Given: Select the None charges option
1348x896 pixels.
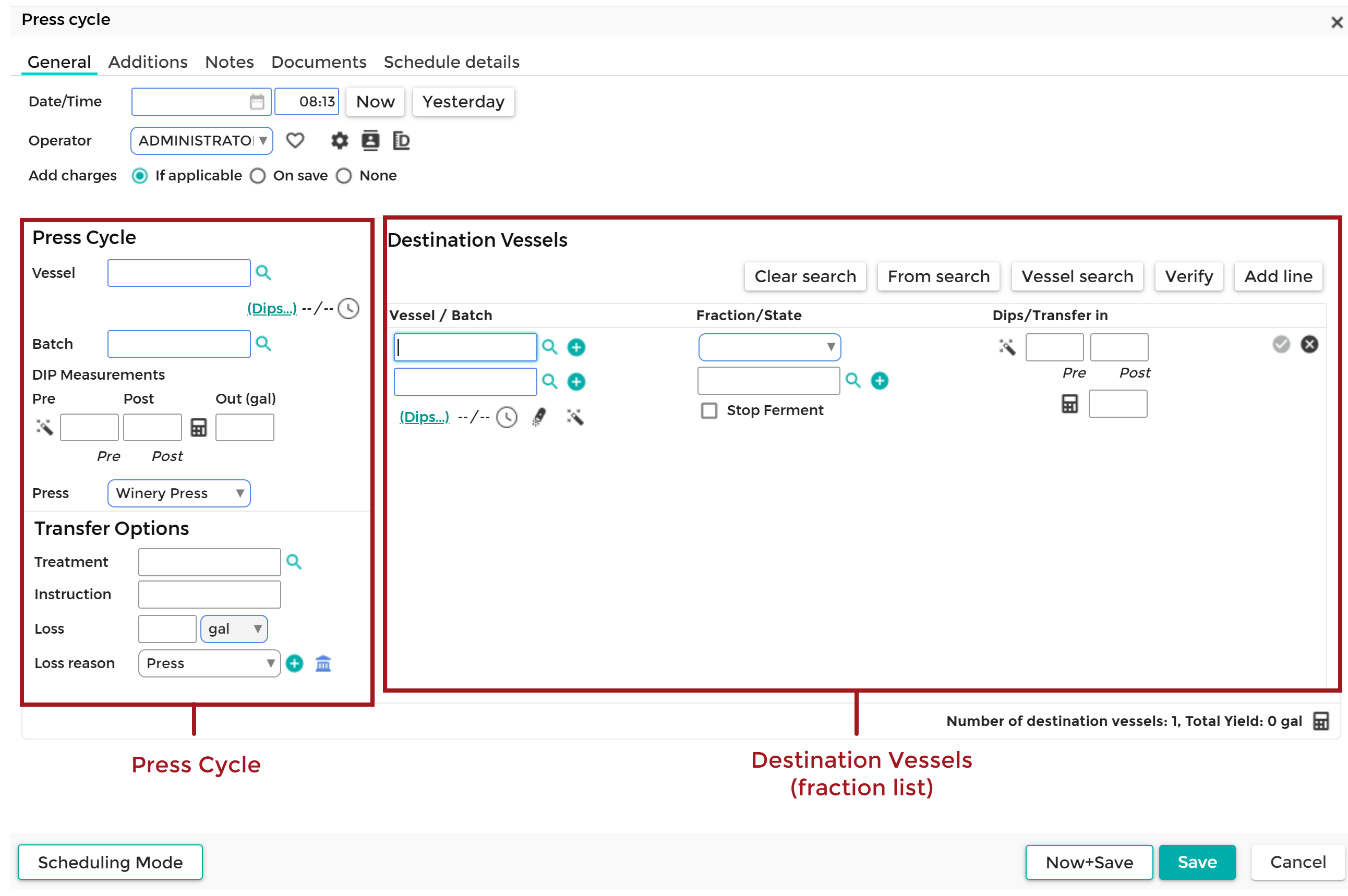Looking at the screenshot, I should pos(343,175).
